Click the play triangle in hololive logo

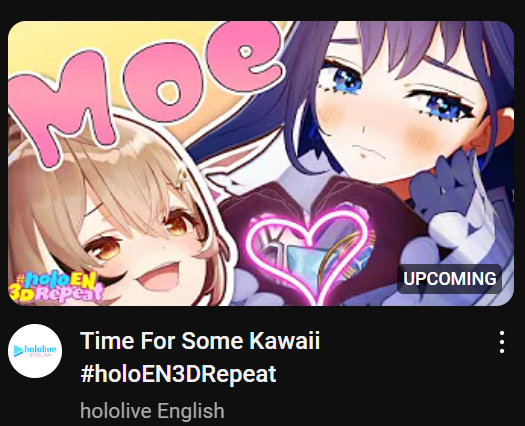click(x=18, y=351)
